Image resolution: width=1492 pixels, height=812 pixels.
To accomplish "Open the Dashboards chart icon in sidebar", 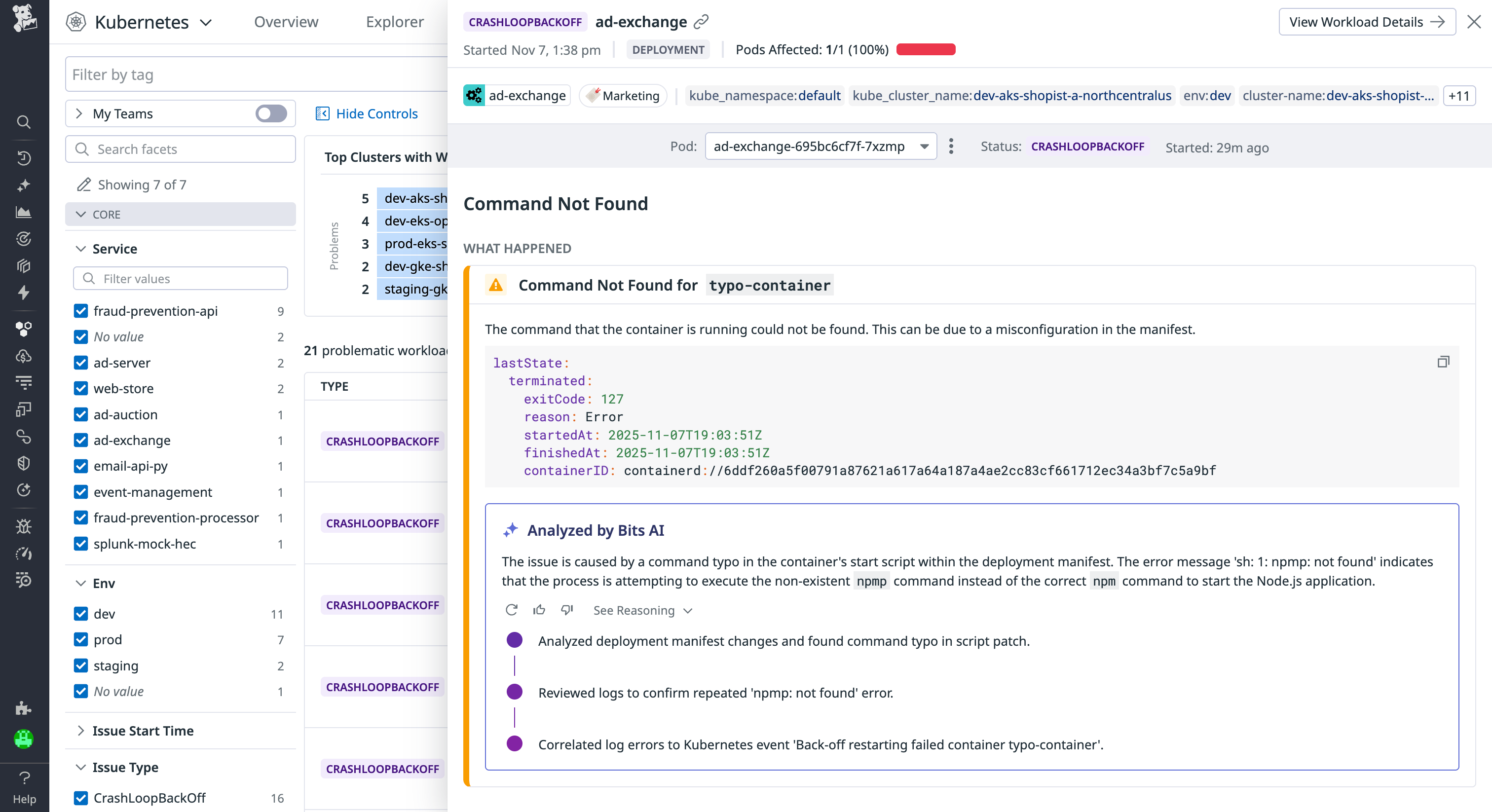I will coord(23,212).
